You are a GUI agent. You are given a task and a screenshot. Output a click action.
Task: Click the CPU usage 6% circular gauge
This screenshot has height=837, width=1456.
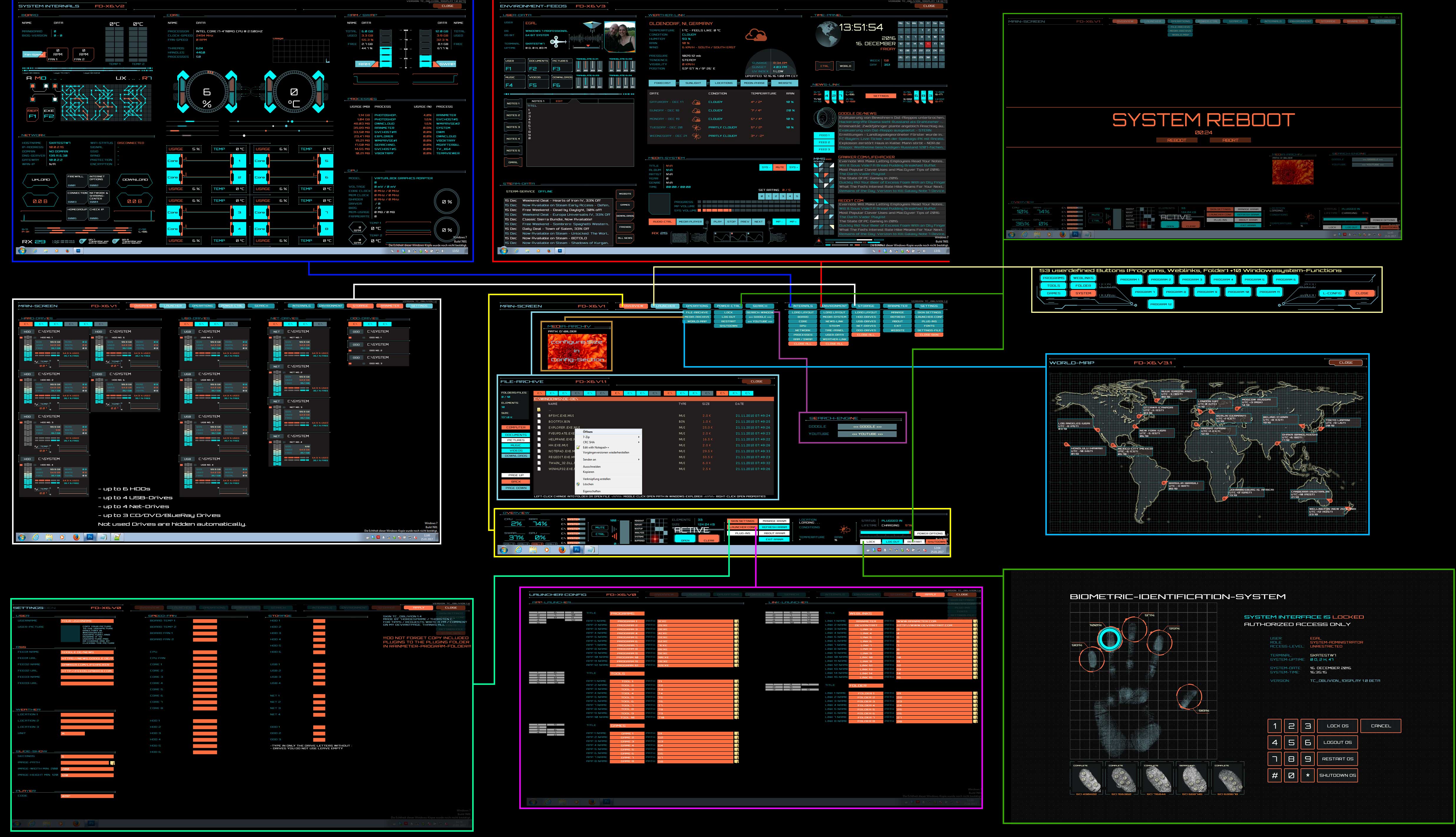point(207,92)
